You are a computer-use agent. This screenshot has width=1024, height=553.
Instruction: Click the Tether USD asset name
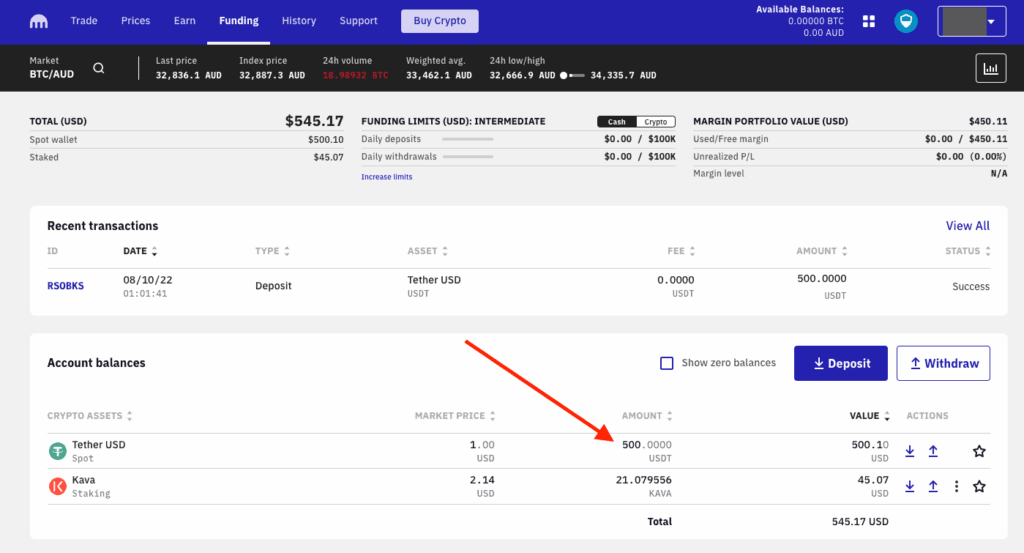click(99, 445)
